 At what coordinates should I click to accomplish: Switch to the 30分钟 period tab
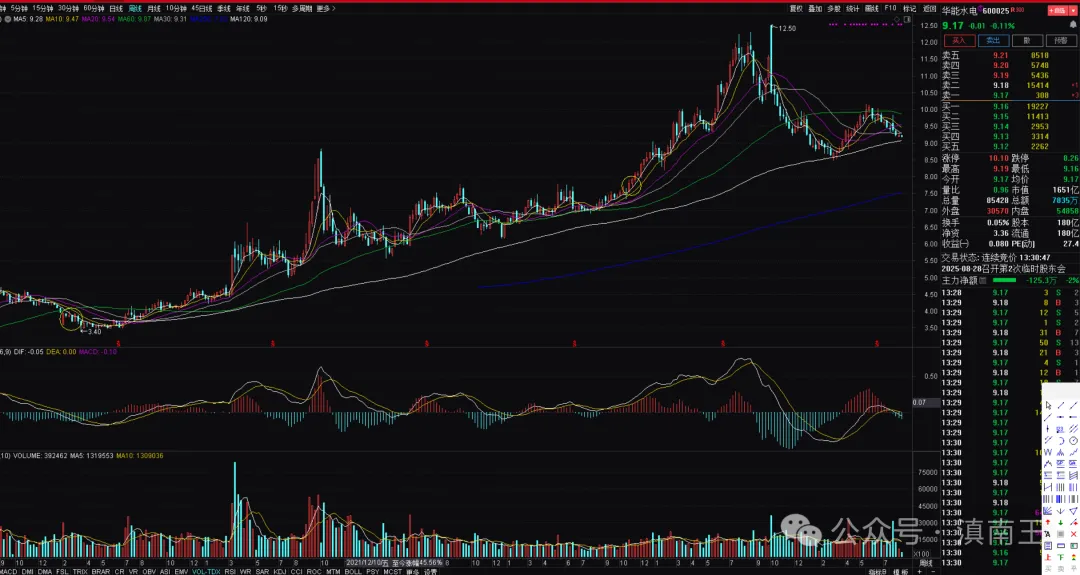68,8
